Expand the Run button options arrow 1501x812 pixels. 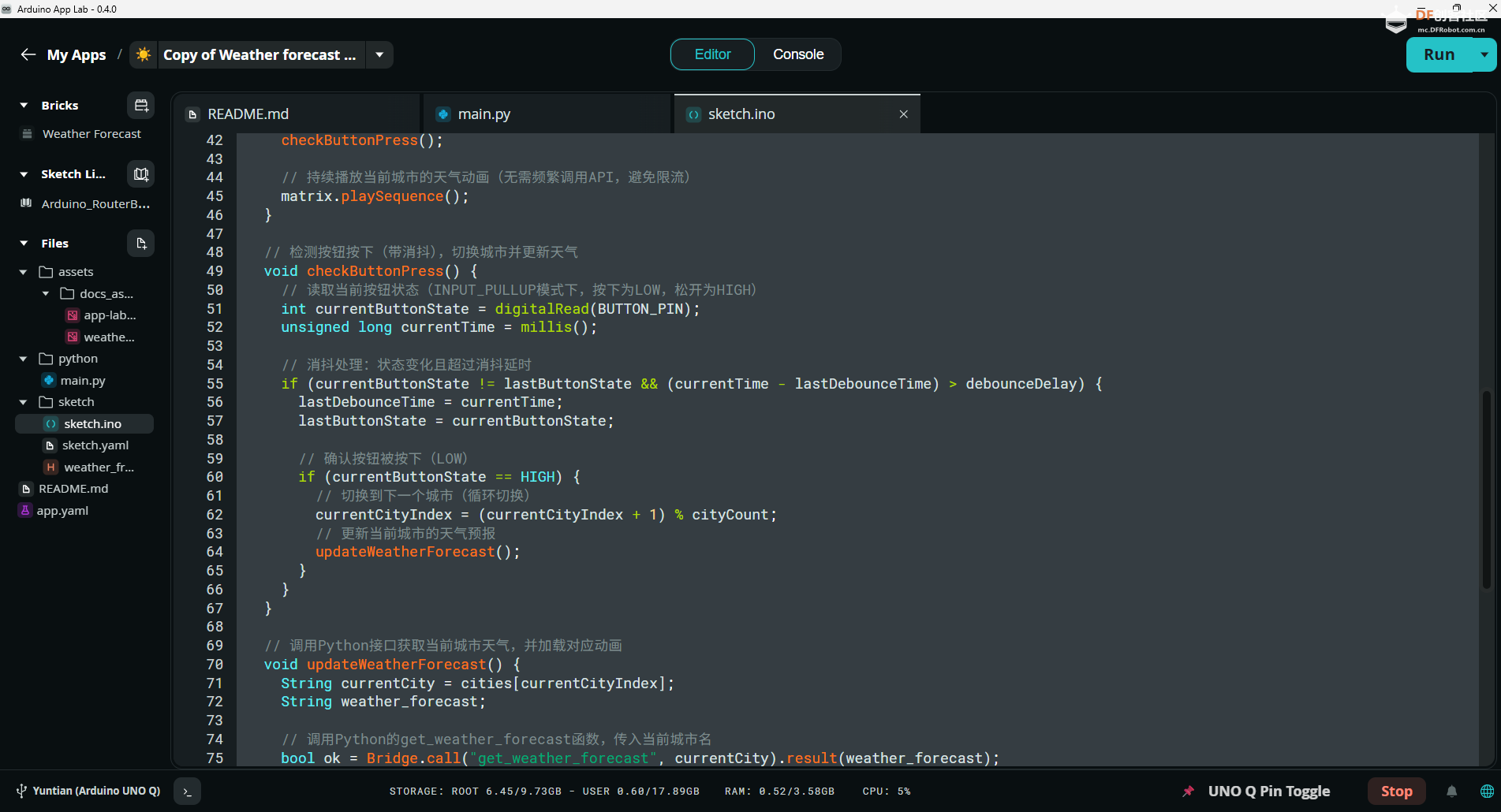pyautogui.click(x=1484, y=54)
